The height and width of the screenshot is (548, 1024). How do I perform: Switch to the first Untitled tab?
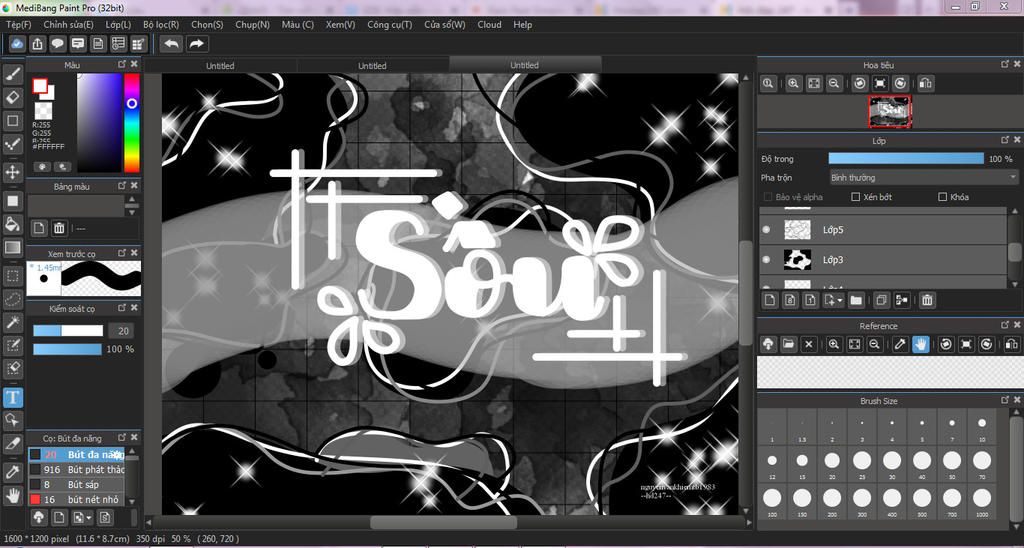click(x=220, y=65)
